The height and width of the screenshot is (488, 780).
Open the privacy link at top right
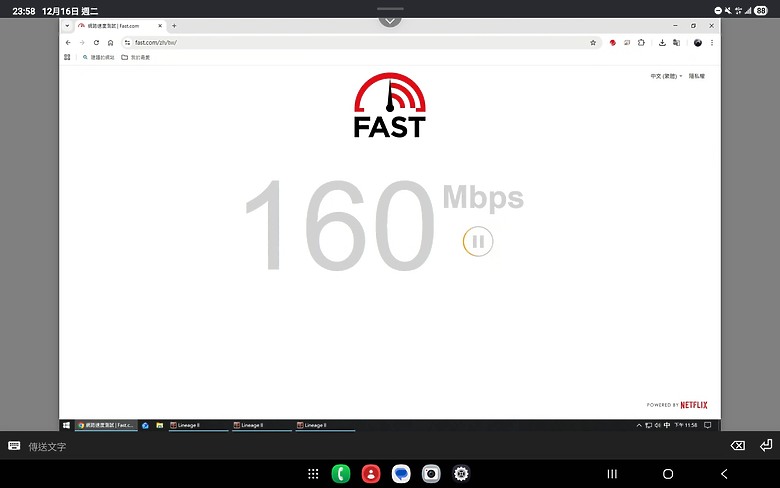click(696, 76)
